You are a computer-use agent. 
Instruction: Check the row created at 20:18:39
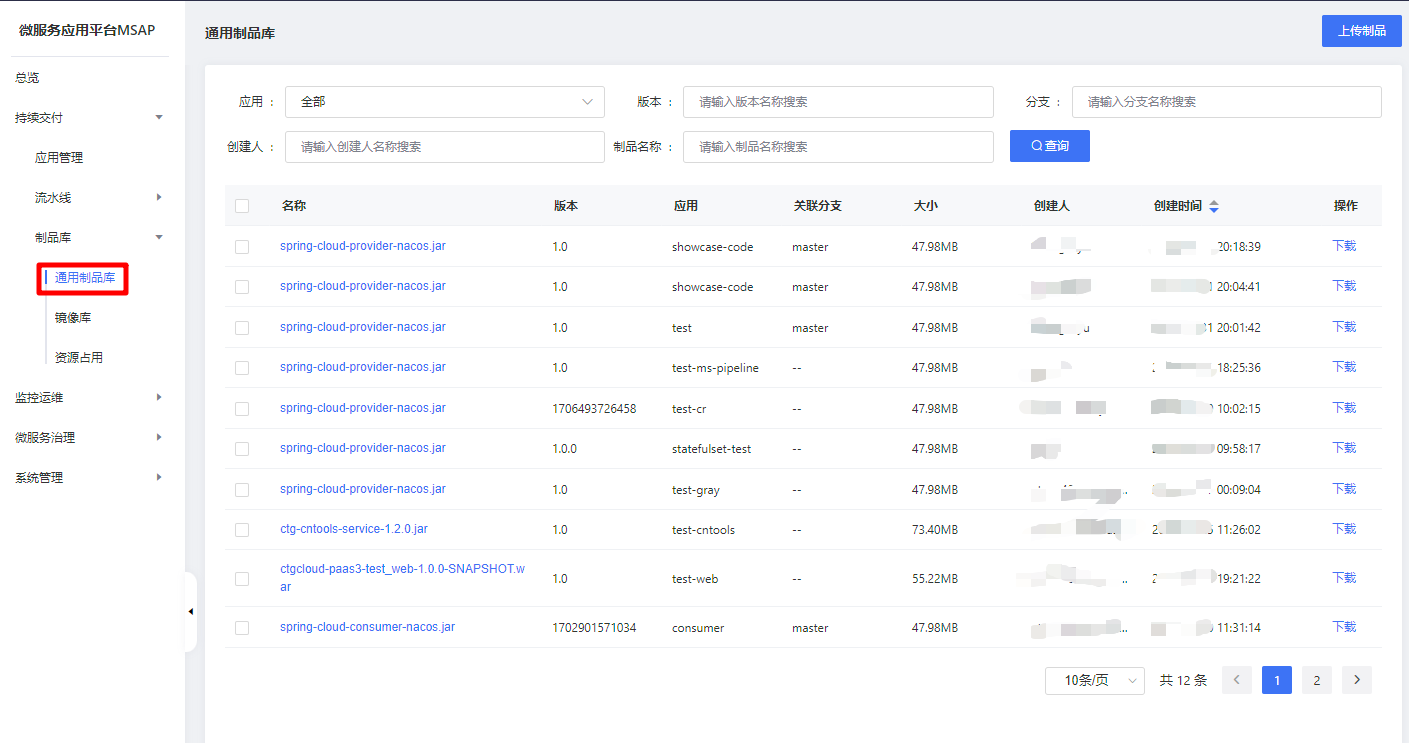[242, 247]
